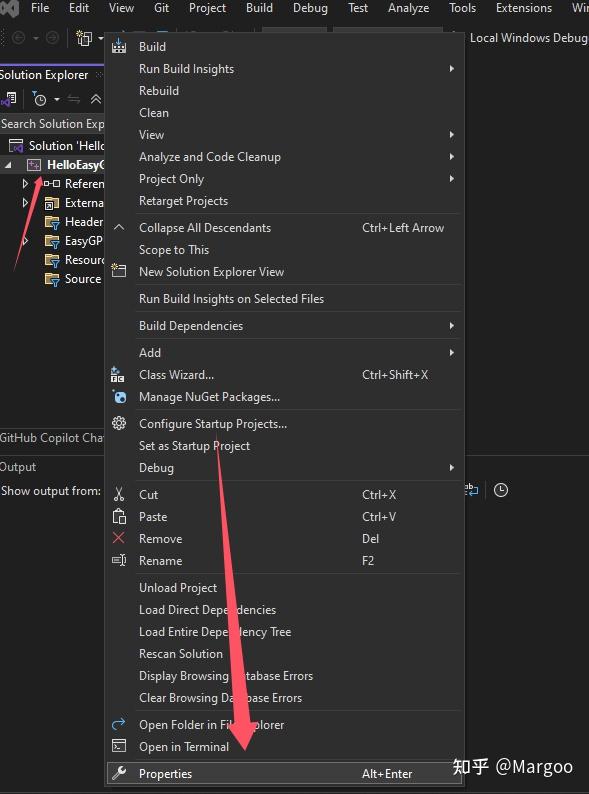Toggle word wrap icon in Output toolbar

coord(472,490)
